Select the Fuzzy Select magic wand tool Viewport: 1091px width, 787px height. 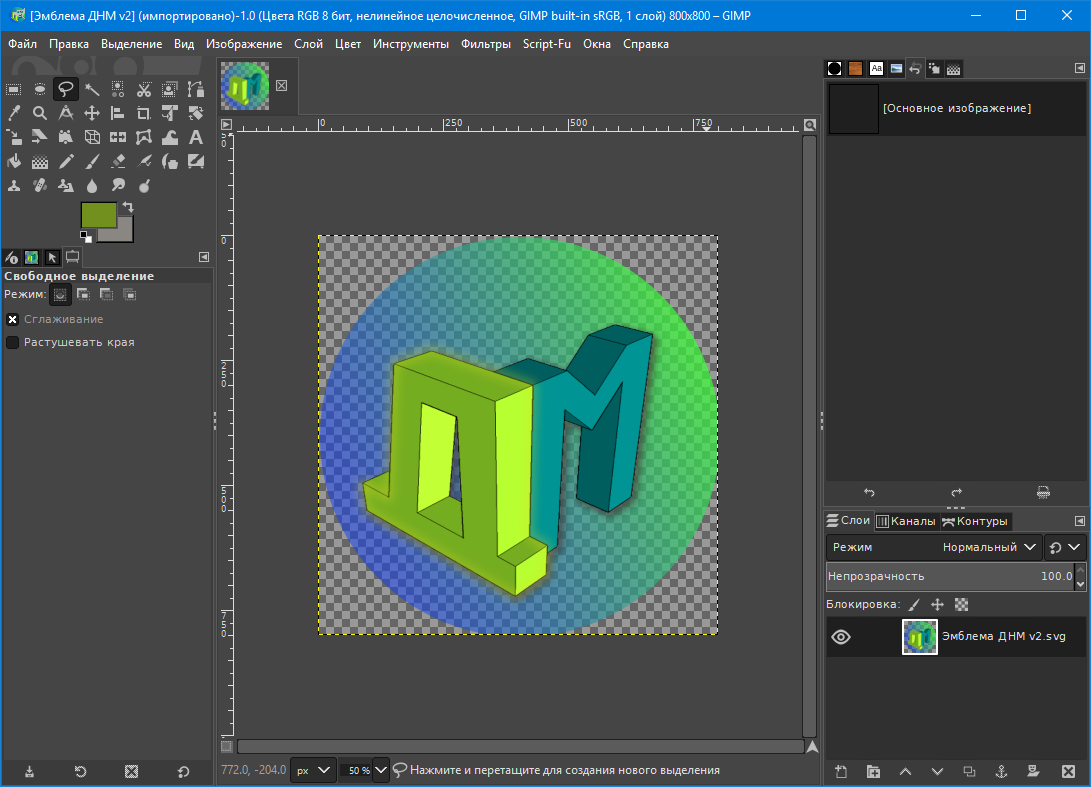point(92,89)
